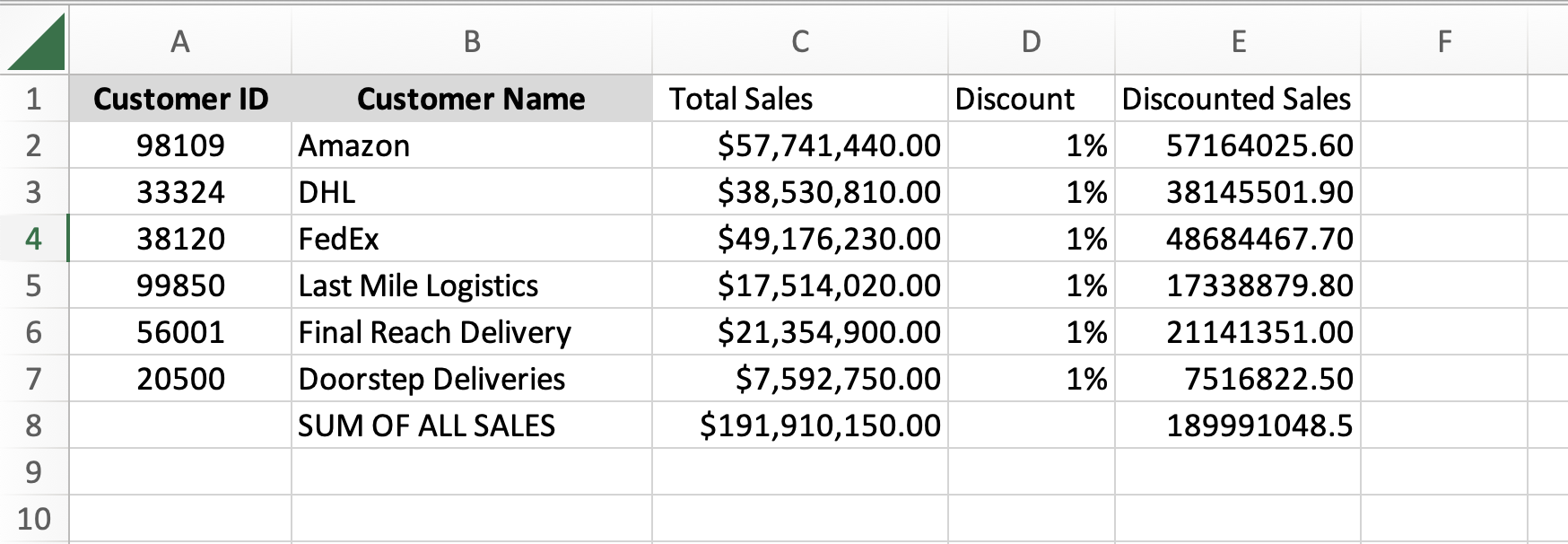The width and height of the screenshot is (1568, 544).
Task: Select row 8 header
Action: [33, 426]
